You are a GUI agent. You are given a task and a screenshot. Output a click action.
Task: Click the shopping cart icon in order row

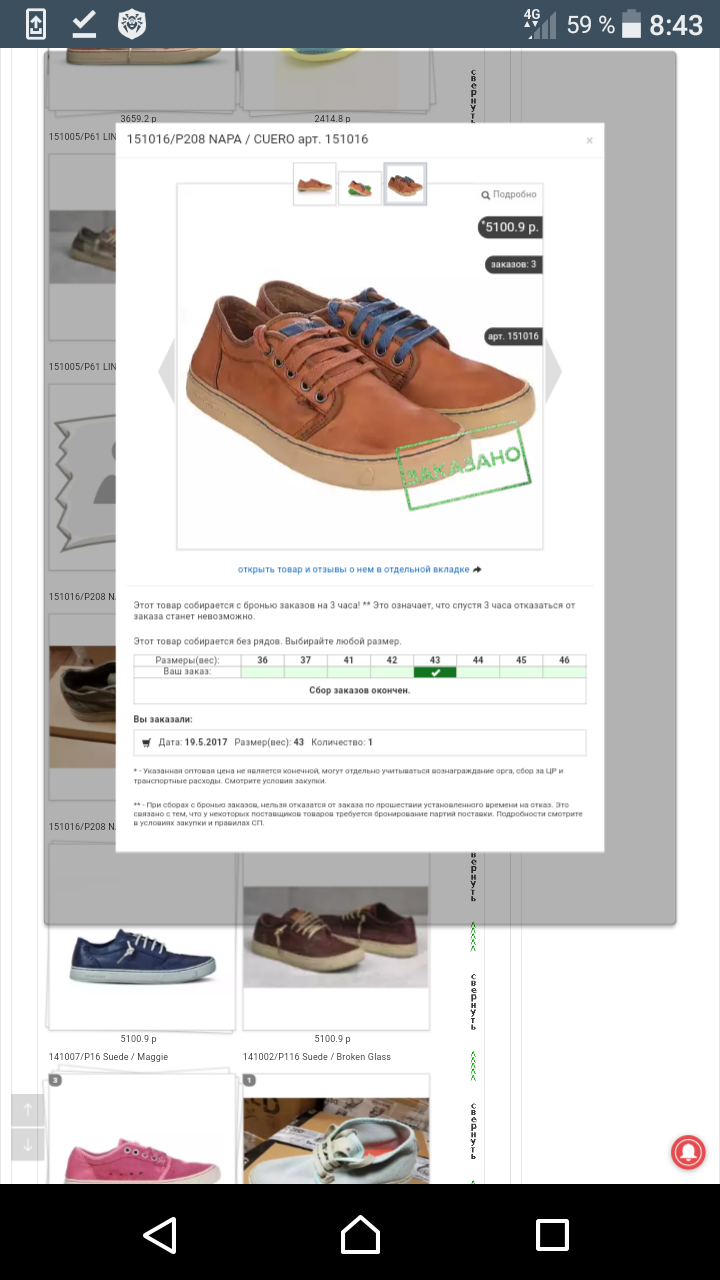click(147, 742)
